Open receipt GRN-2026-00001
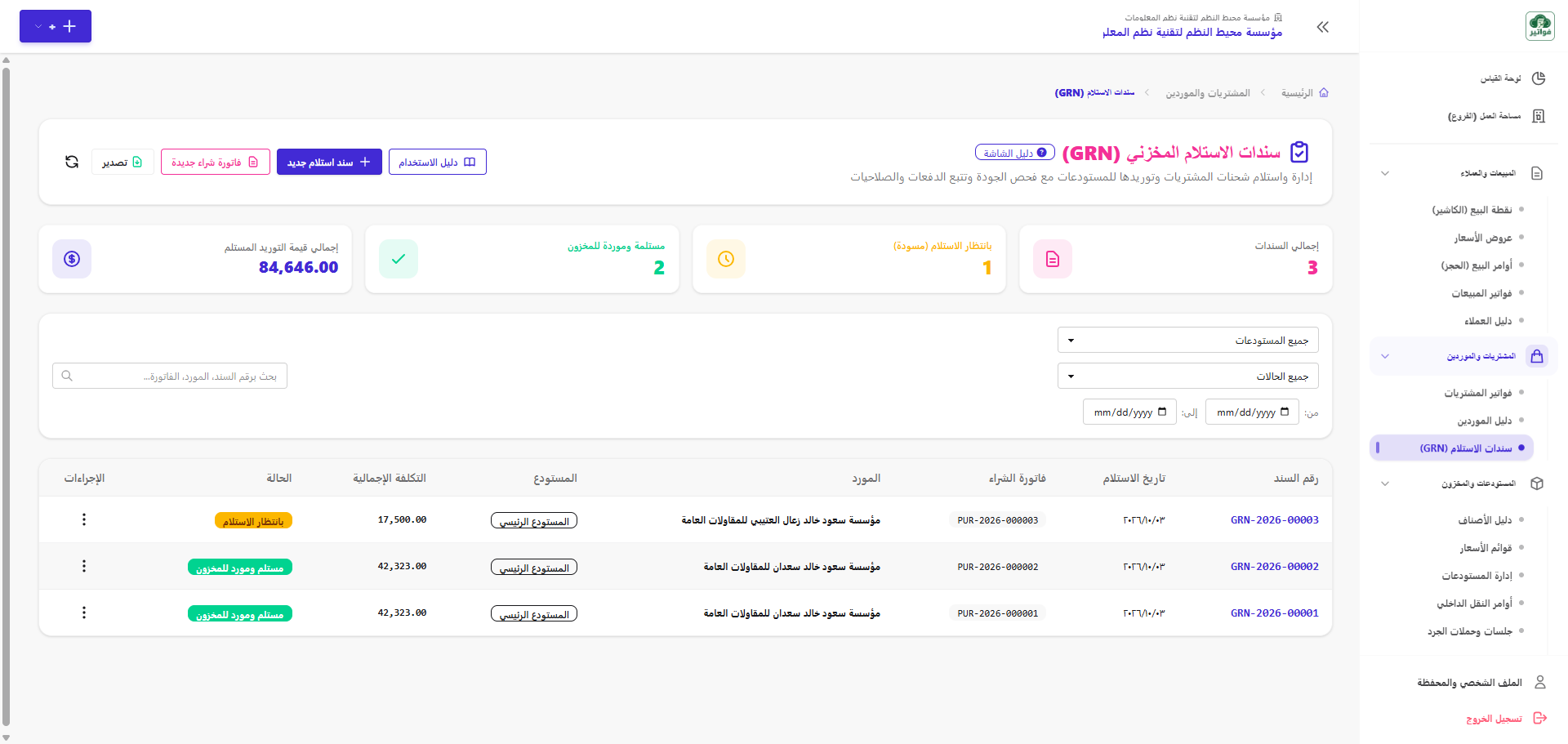This screenshot has height=744, width=1568. pos(1274,613)
